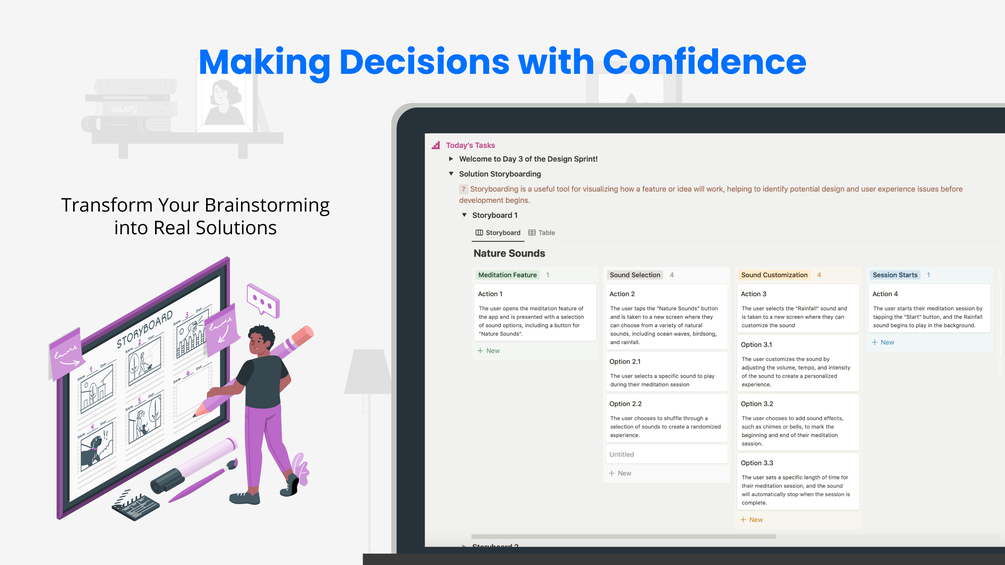This screenshot has width=1005, height=565.
Task: Click the Today's Tasks page icon
Action: [436, 145]
